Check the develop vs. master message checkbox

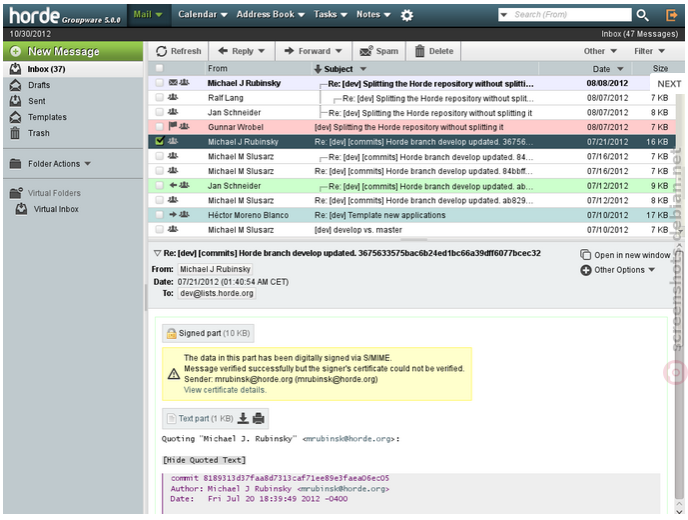click(x=159, y=229)
